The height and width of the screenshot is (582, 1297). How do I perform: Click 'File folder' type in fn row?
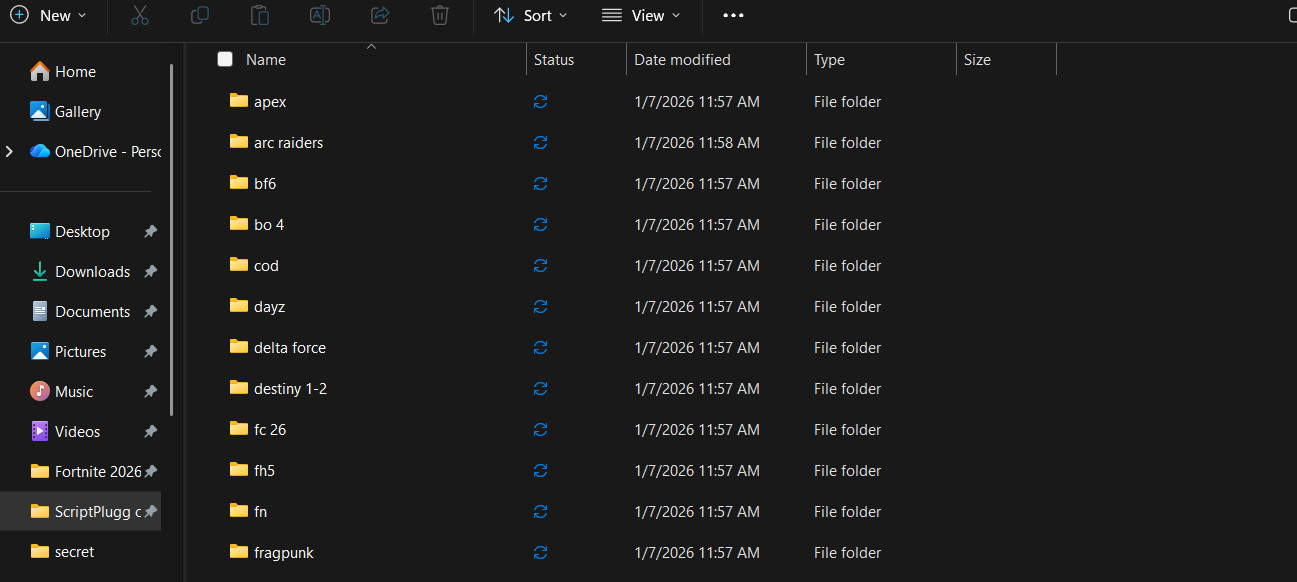(847, 512)
